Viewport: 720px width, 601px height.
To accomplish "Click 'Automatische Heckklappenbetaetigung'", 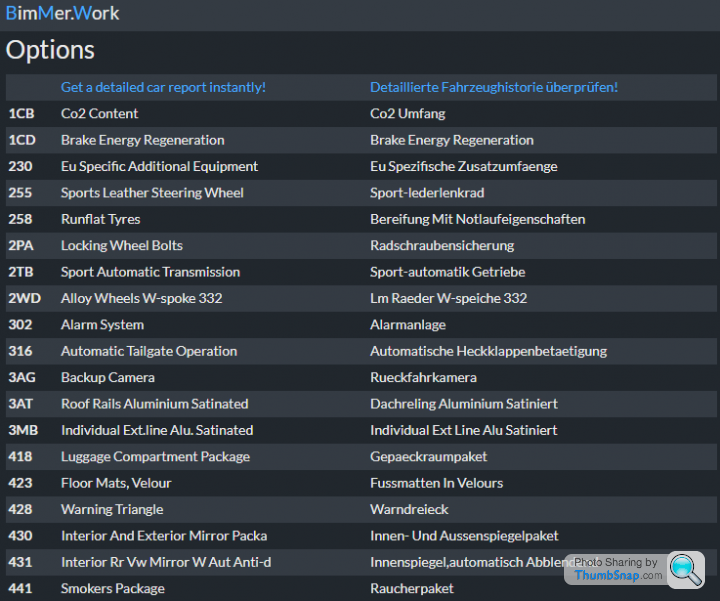I will [x=489, y=351].
